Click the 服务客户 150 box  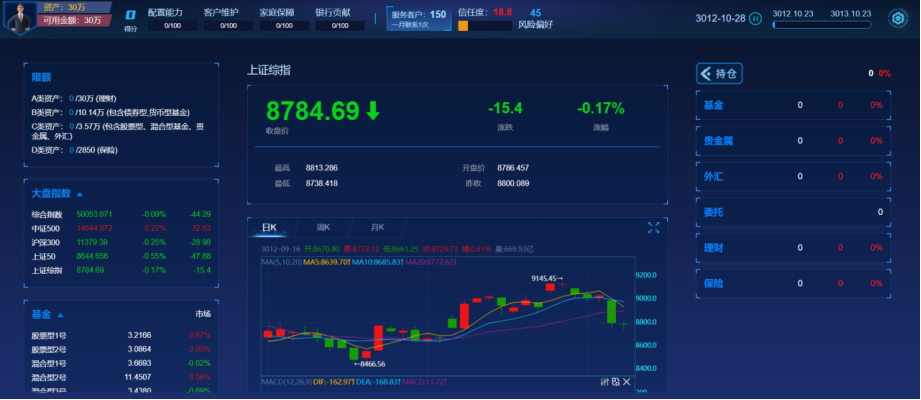coord(418,18)
